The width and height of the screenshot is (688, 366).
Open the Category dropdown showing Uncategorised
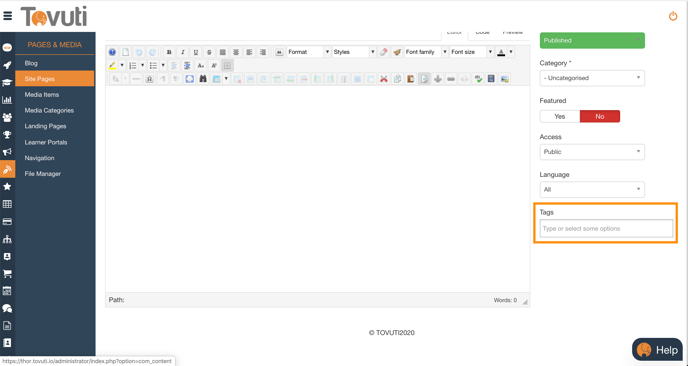click(592, 78)
